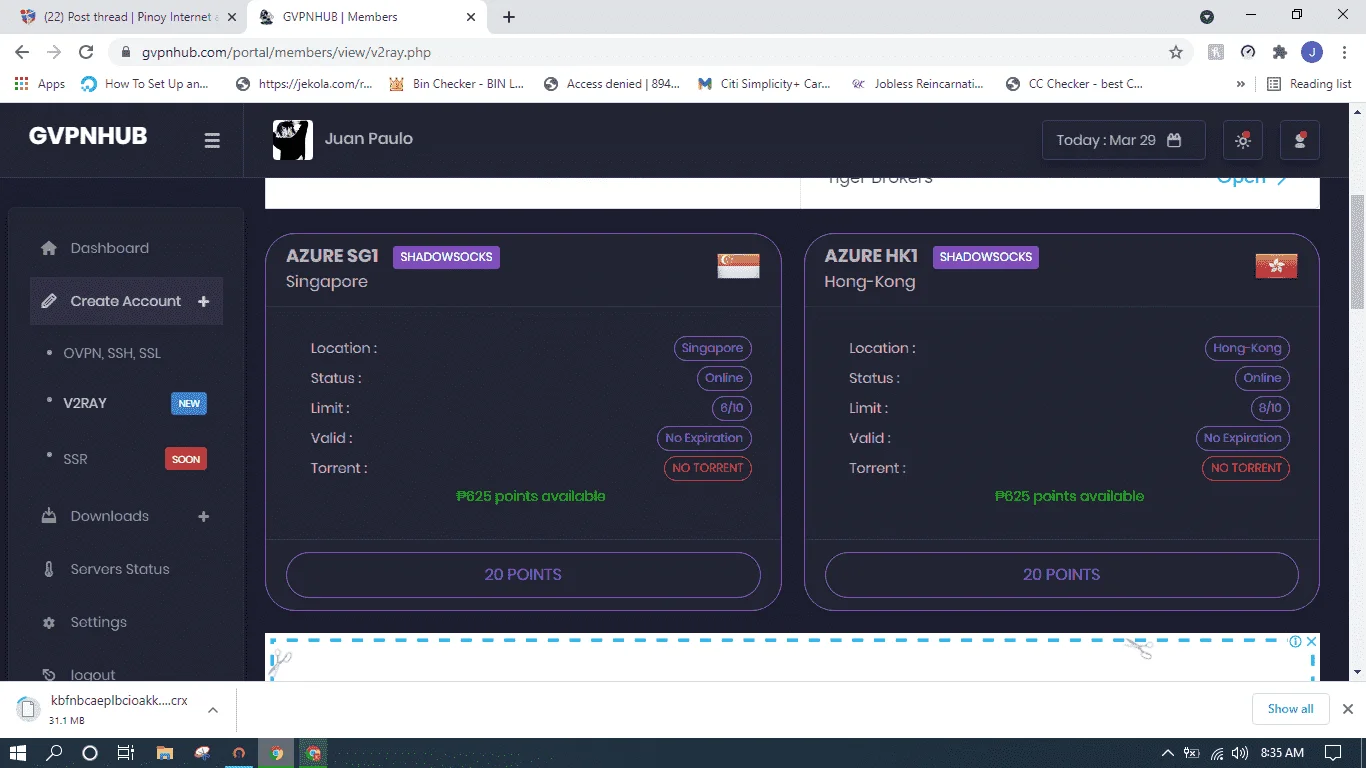Click the ad info icon

click(1295, 642)
